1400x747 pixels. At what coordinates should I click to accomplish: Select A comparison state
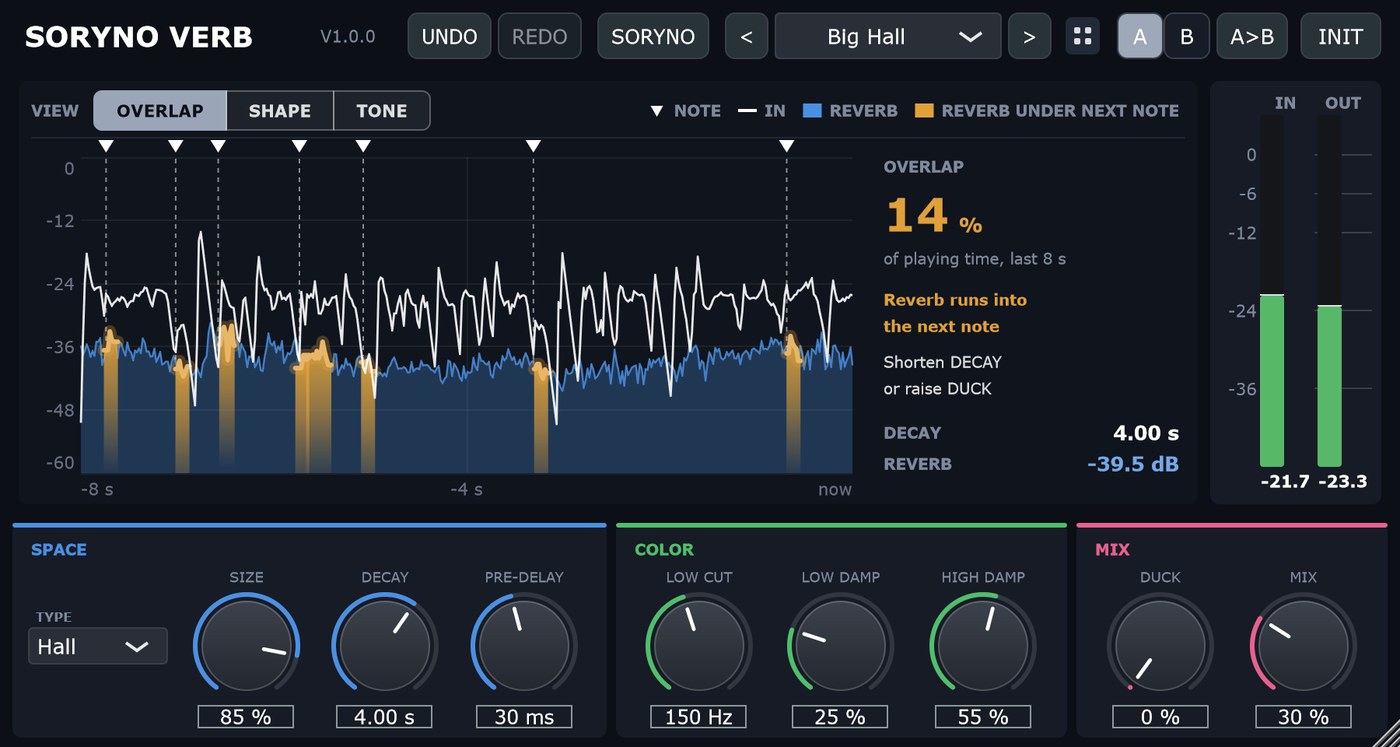(1140, 37)
